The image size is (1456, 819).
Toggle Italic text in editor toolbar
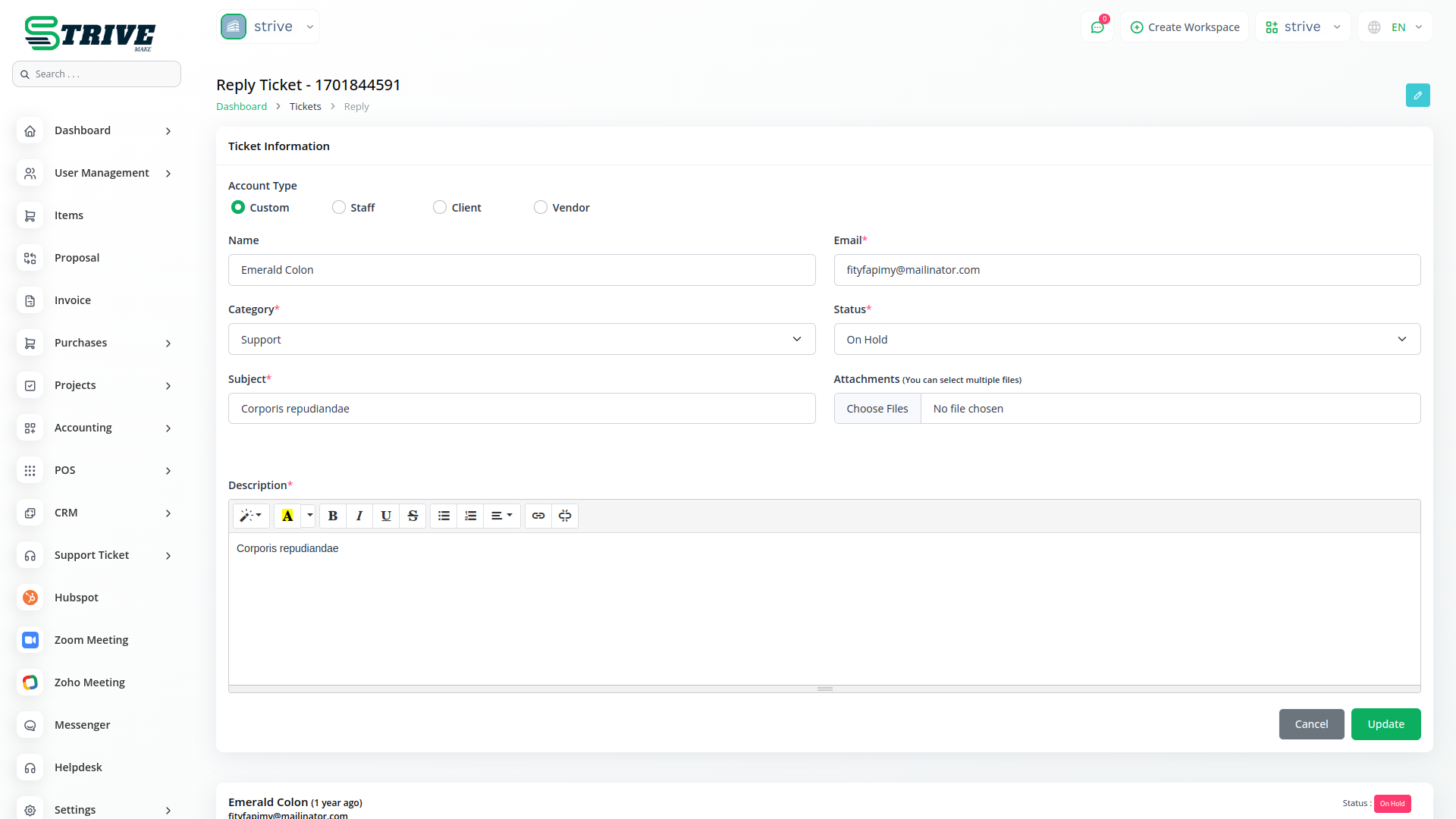(359, 516)
